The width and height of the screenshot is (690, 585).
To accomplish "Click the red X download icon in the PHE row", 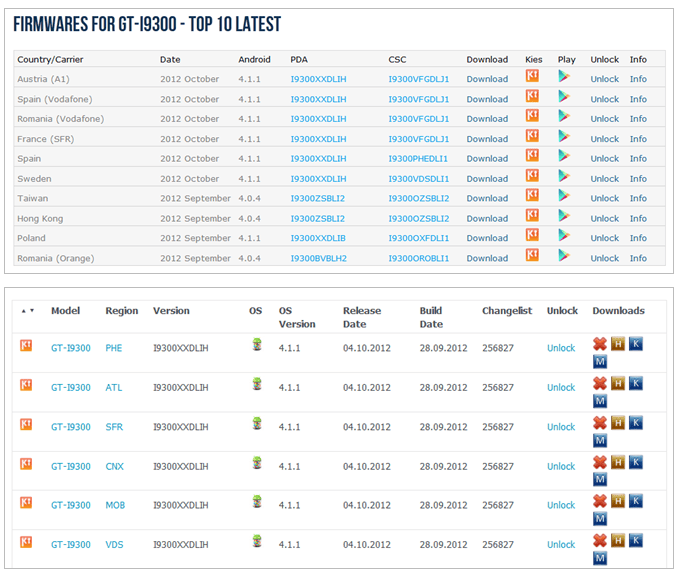I will [600, 344].
